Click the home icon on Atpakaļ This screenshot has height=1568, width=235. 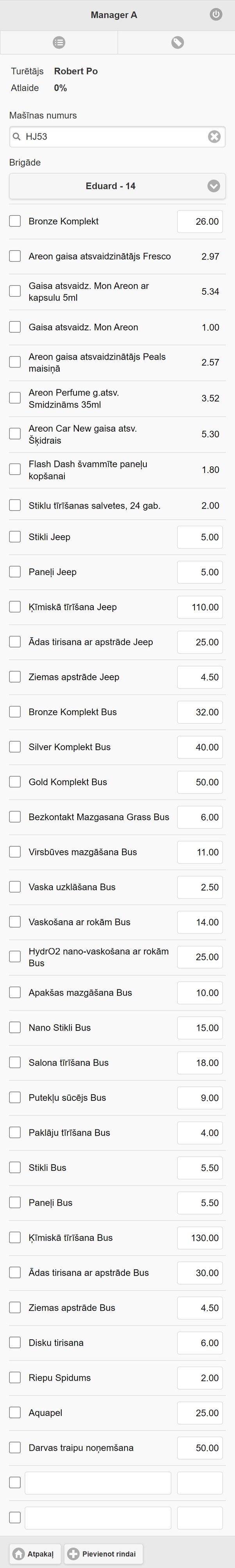[19, 1554]
